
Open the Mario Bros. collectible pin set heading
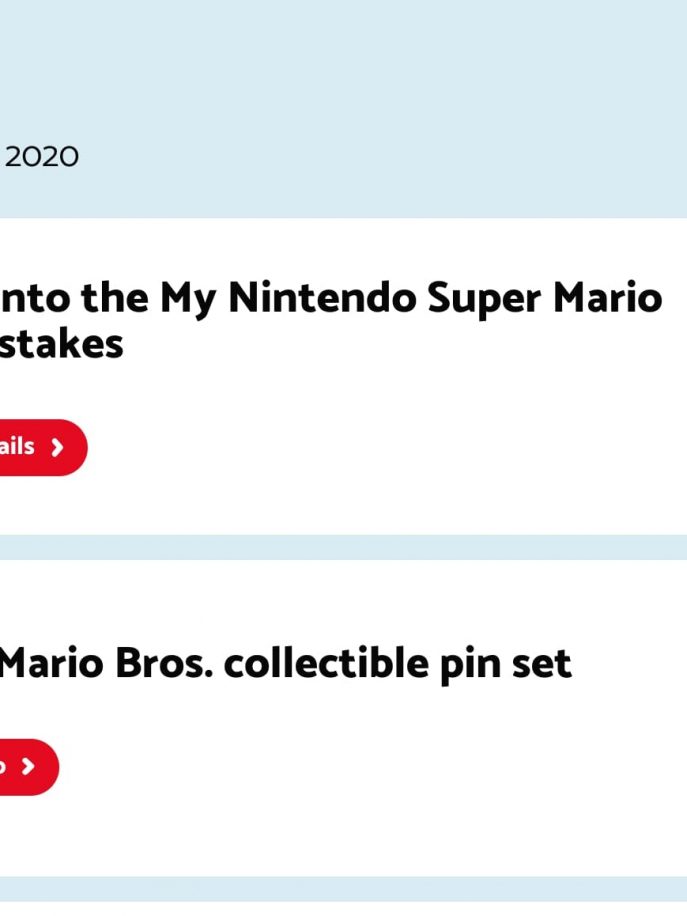(286, 663)
